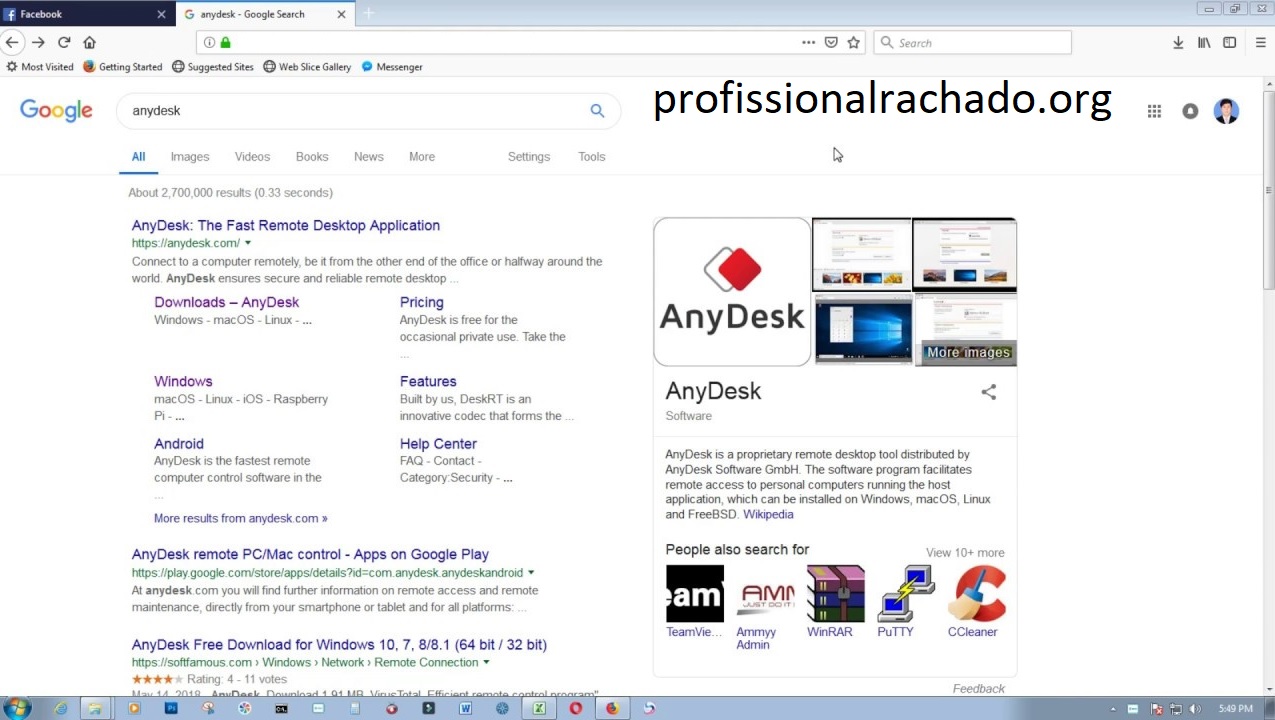Open the Library icon in toolbar

[x=1204, y=42]
